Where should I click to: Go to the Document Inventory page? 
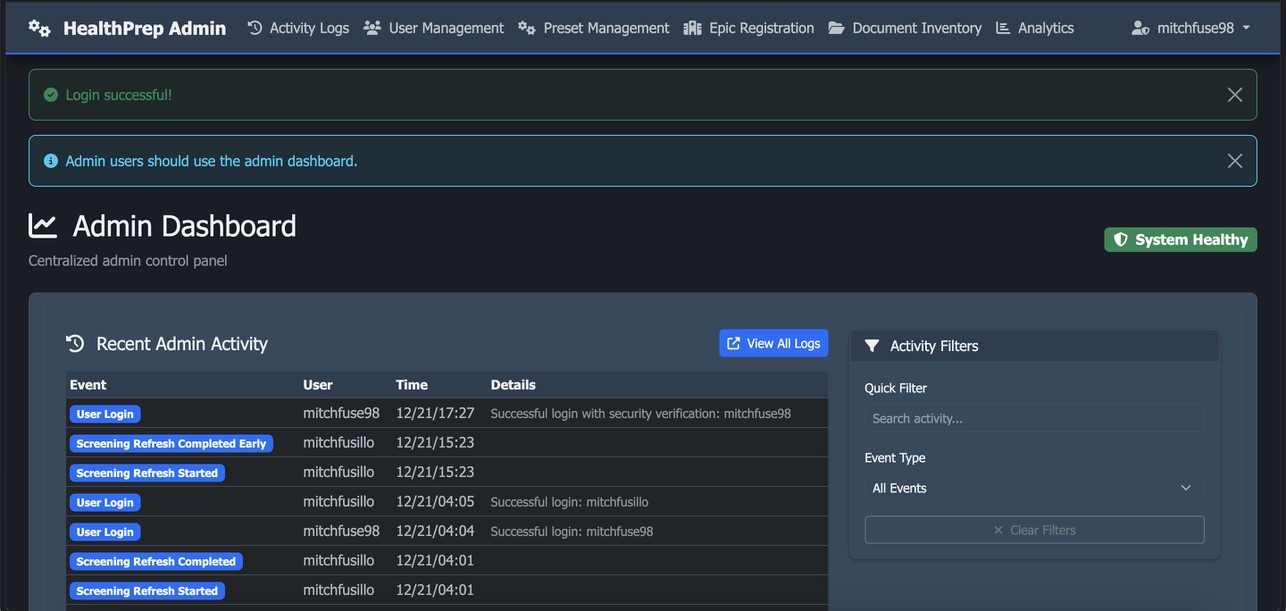(x=916, y=28)
